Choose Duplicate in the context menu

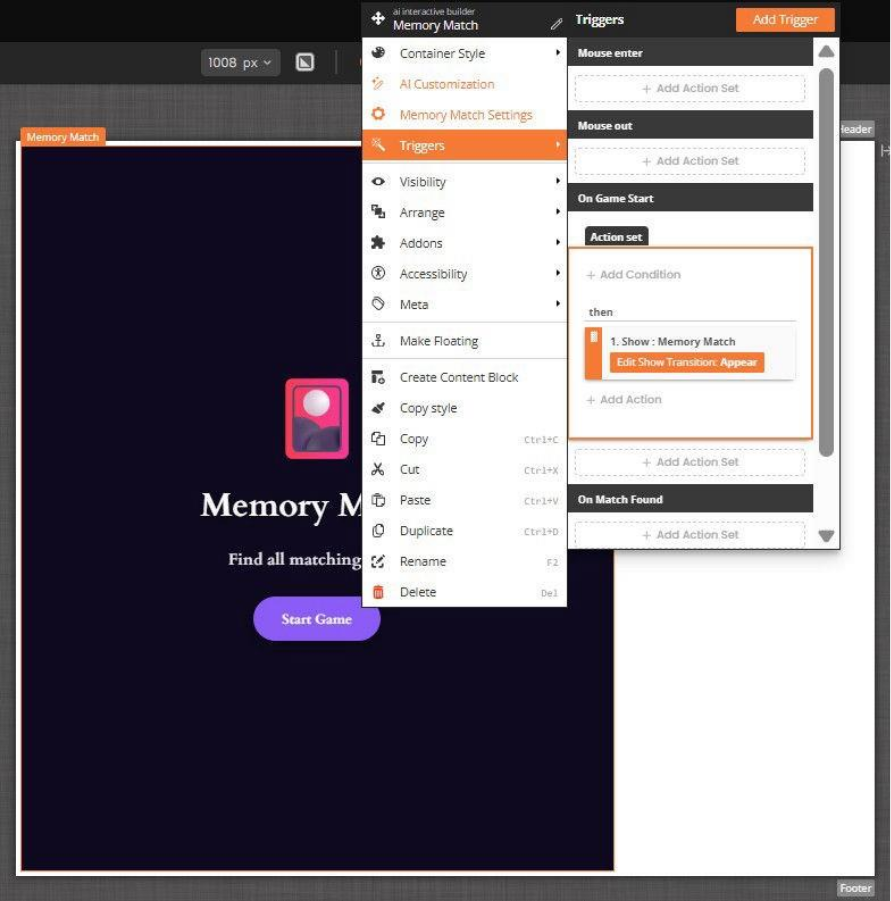point(426,531)
